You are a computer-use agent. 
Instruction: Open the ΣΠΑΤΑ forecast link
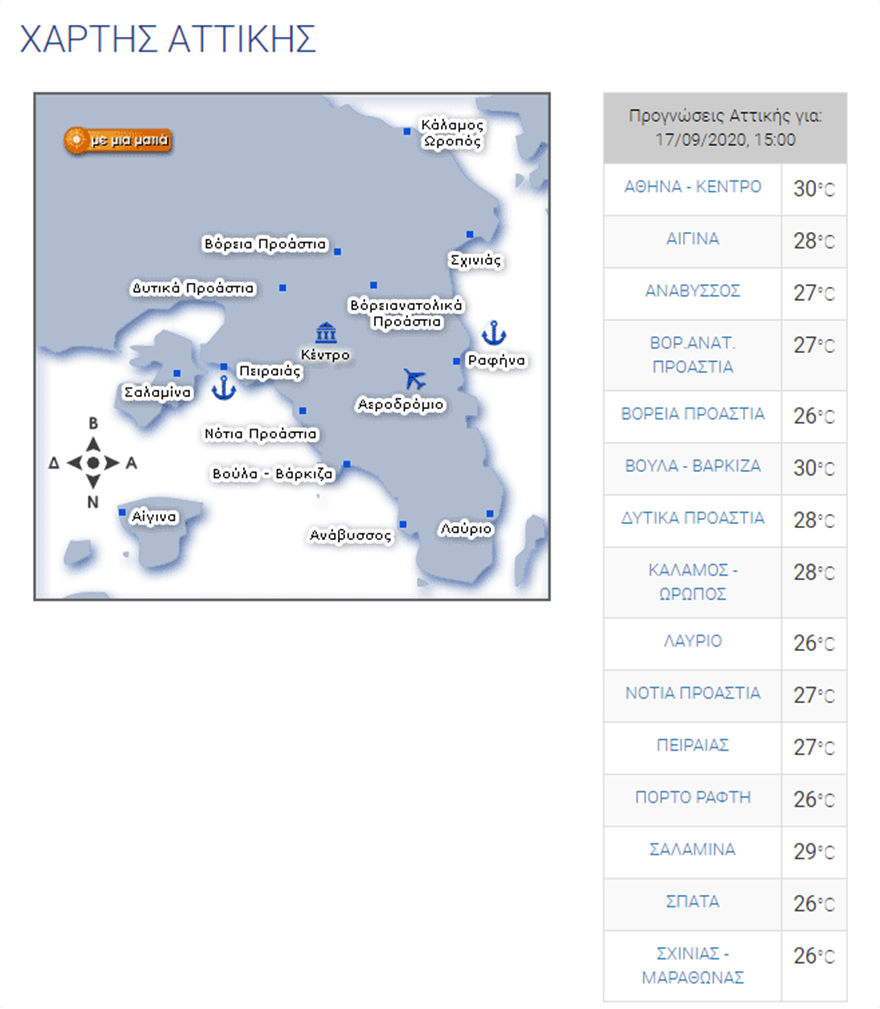coord(692,901)
